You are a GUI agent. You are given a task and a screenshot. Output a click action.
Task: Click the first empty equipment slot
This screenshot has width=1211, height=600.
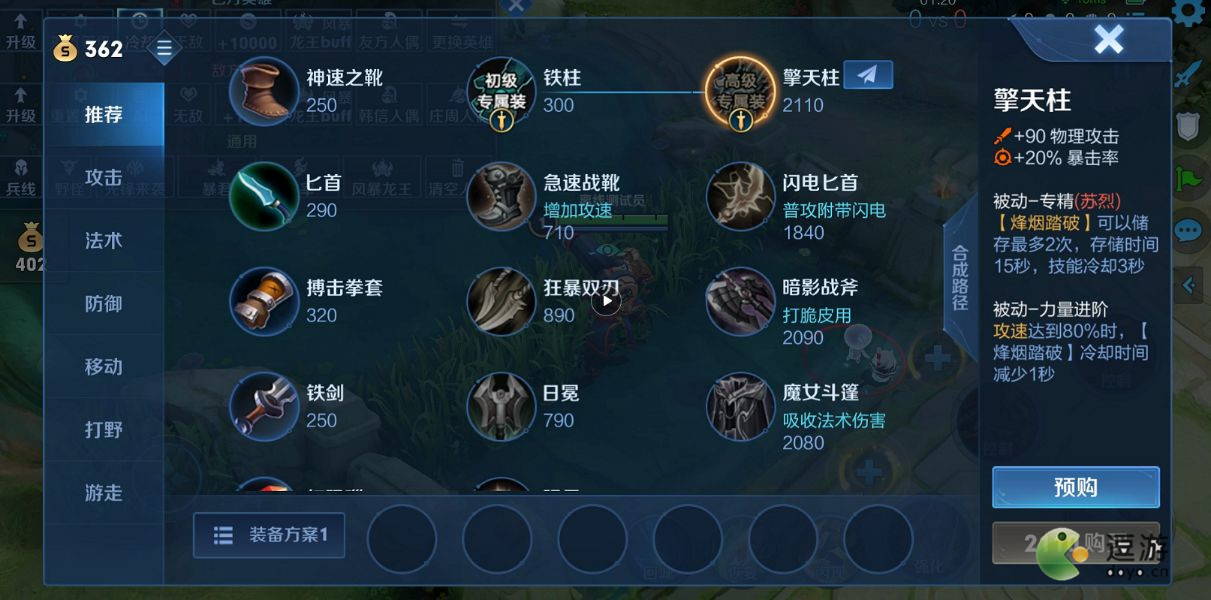pos(402,539)
